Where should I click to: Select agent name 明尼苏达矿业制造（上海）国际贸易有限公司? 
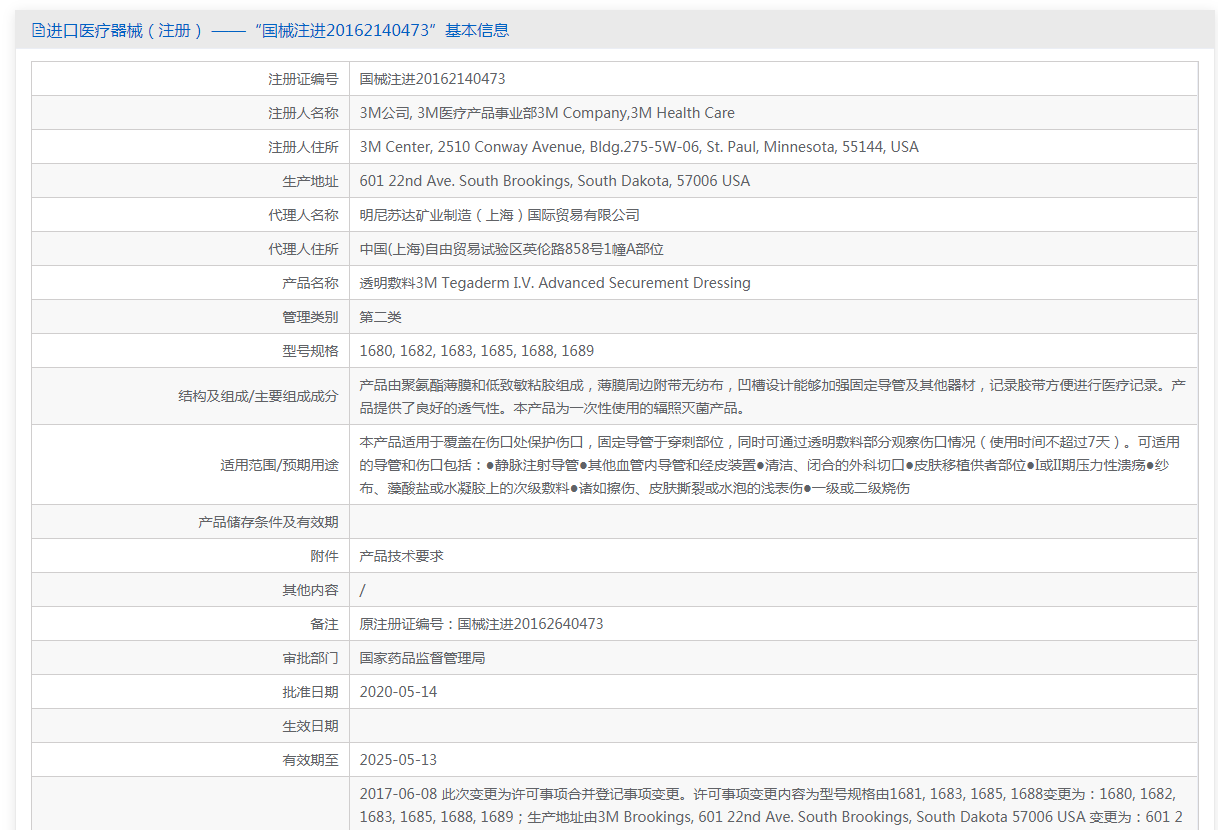tap(499, 215)
